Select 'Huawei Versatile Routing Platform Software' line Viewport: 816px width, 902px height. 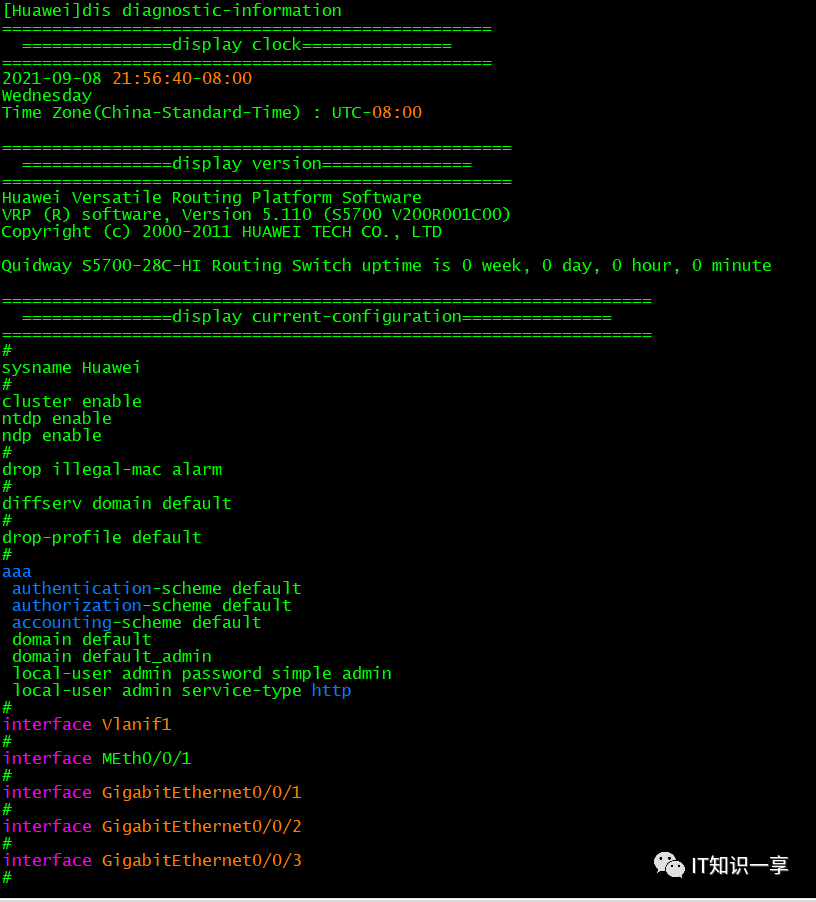[212, 198]
